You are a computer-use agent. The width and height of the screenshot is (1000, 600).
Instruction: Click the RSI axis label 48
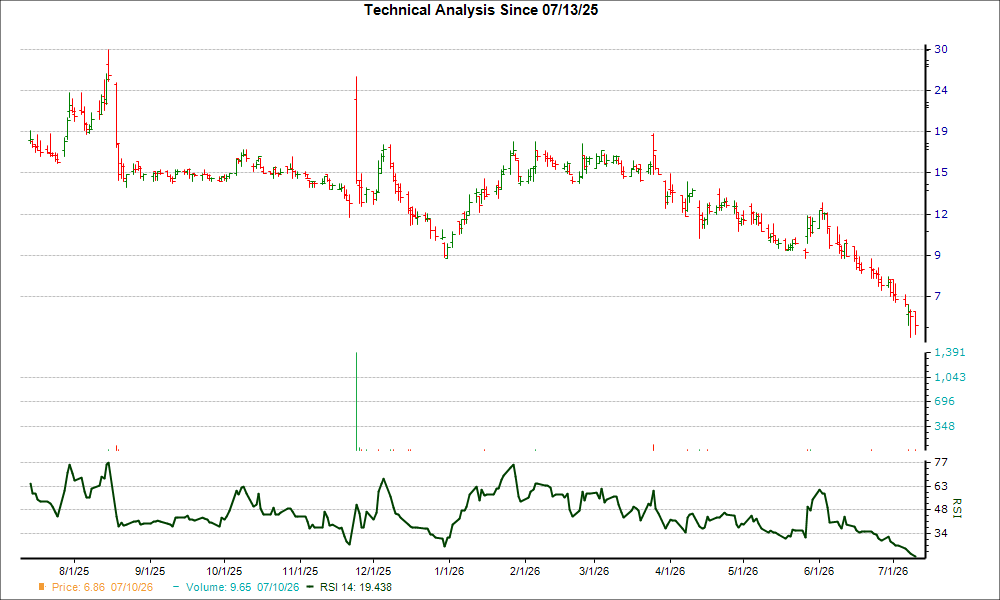pos(941,509)
